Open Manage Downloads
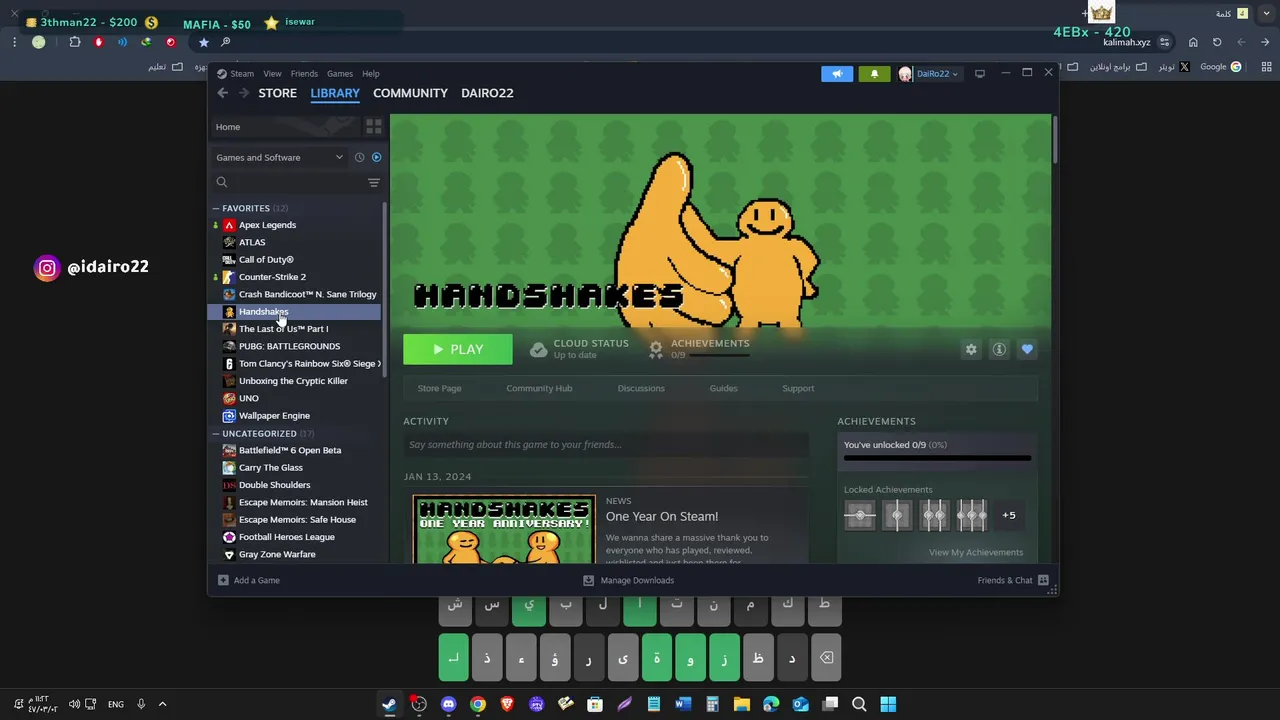 point(628,580)
